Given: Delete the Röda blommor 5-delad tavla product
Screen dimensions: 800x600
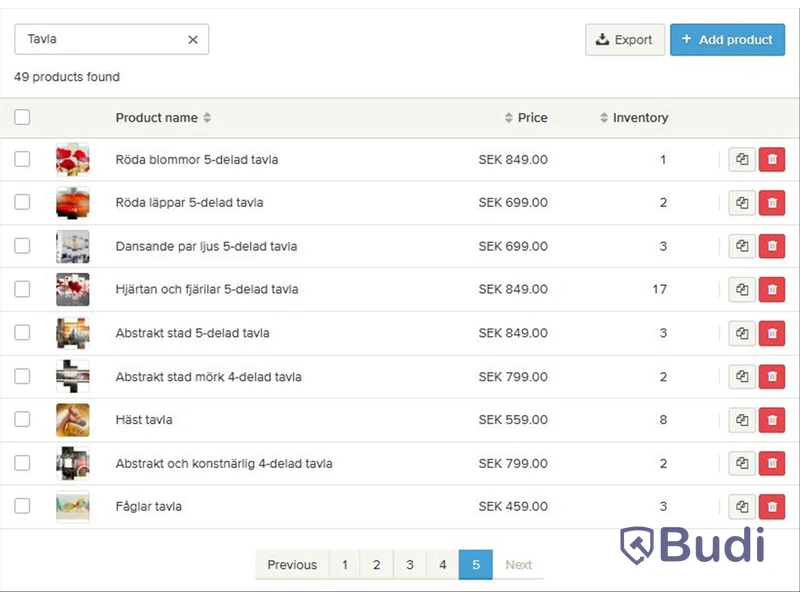Looking at the screenshot, I should pyautogui.click(x=772, y=159).
